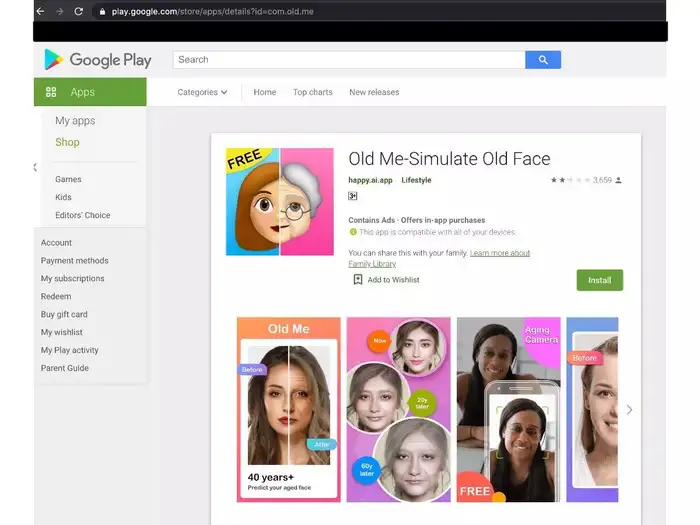Click the star rating display
Viewport: 700px width, 525px height.
[569, 180]
